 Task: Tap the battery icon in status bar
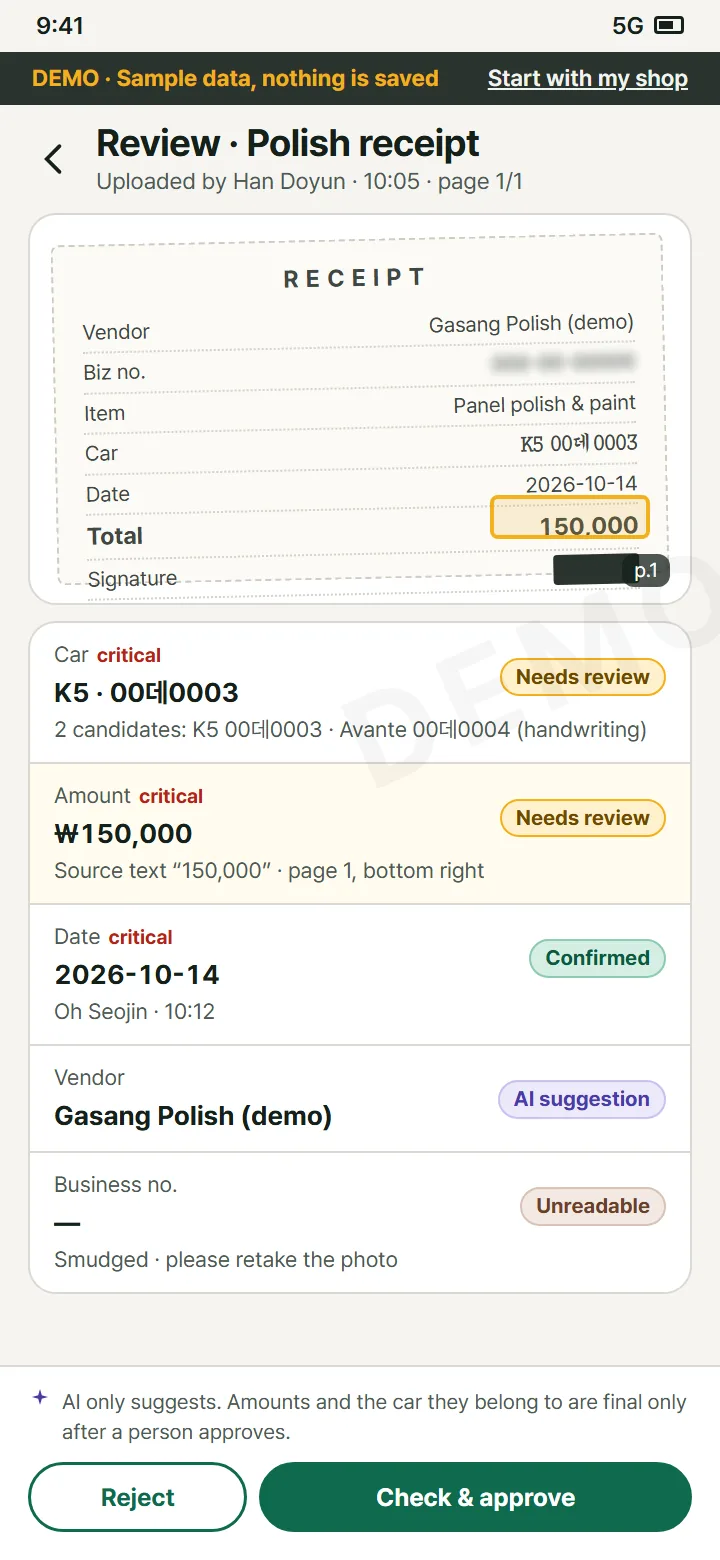point(669,26)
